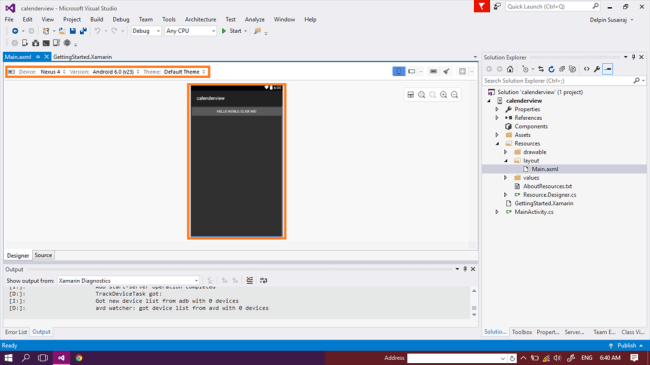
Task: Open the Show output from dropdown
Action: coord(129,281)
